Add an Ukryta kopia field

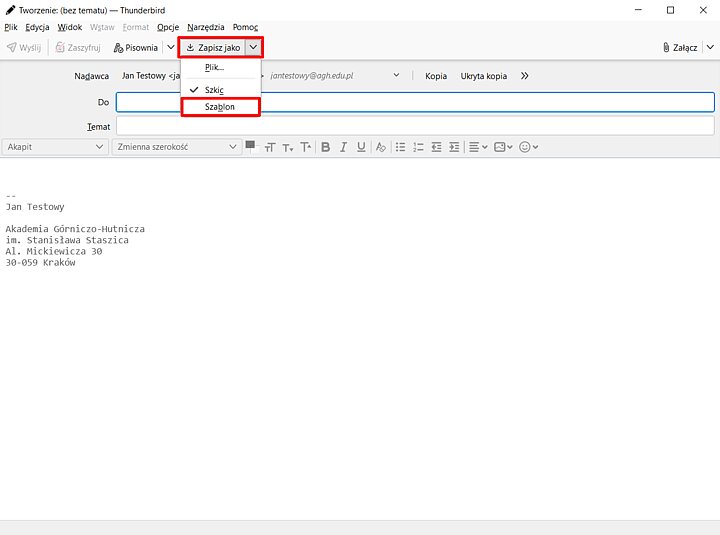point(484,76)
